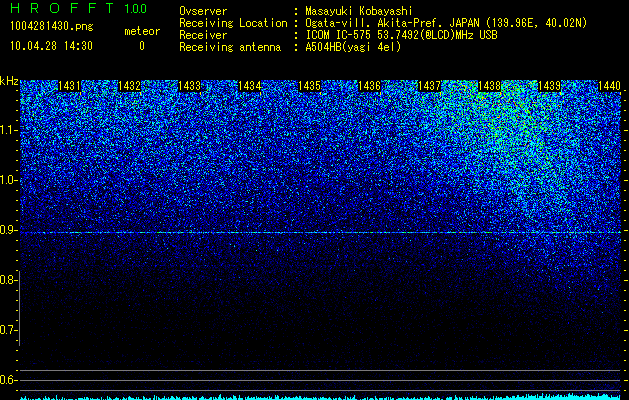Screen dimensions: 629x400
Task: Click the 0.9 frequency axis label
Action: tap(6, 230)
